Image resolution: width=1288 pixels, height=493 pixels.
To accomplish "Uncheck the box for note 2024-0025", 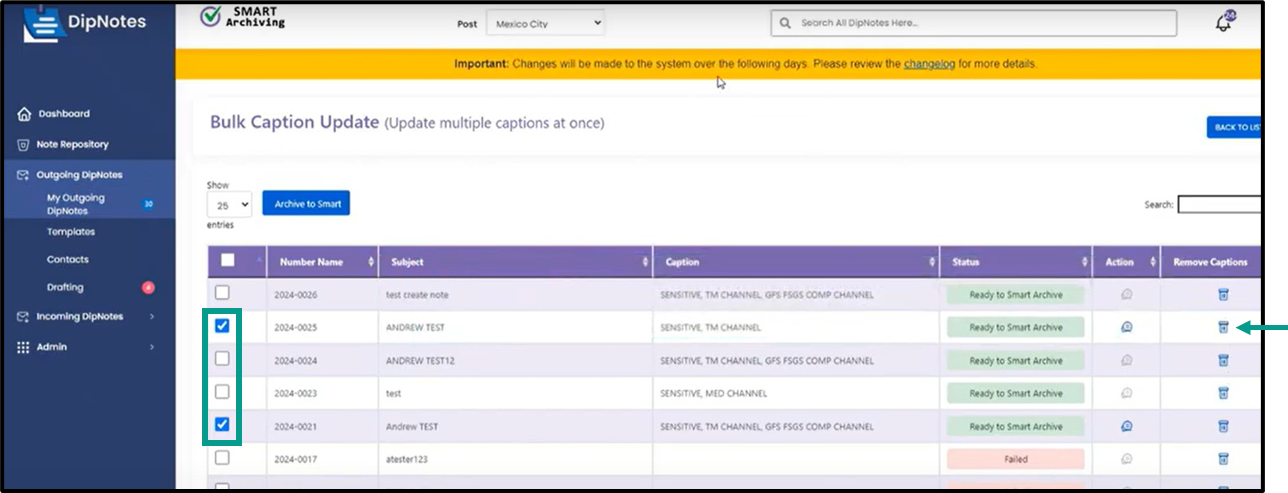I will 222,325.
